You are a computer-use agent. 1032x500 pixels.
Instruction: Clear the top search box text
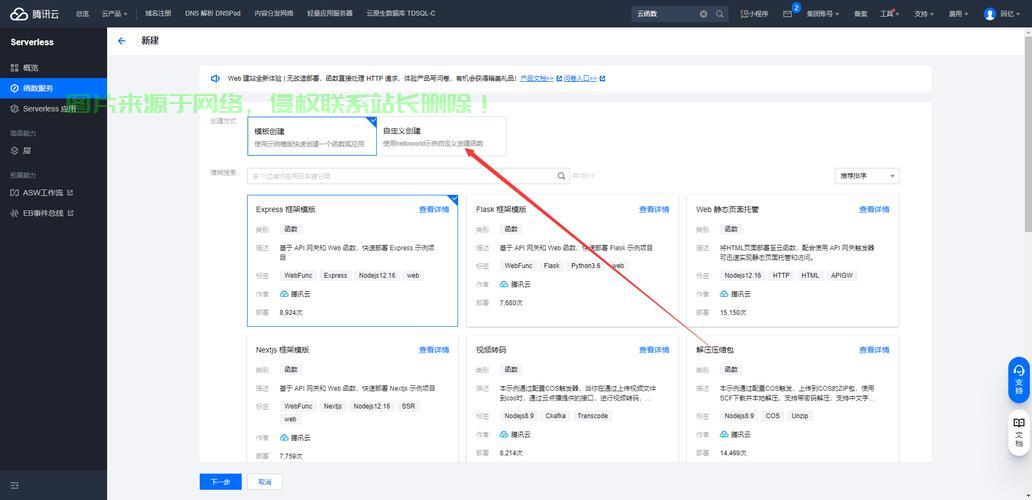pyautogui.click(x=704, y=14)
